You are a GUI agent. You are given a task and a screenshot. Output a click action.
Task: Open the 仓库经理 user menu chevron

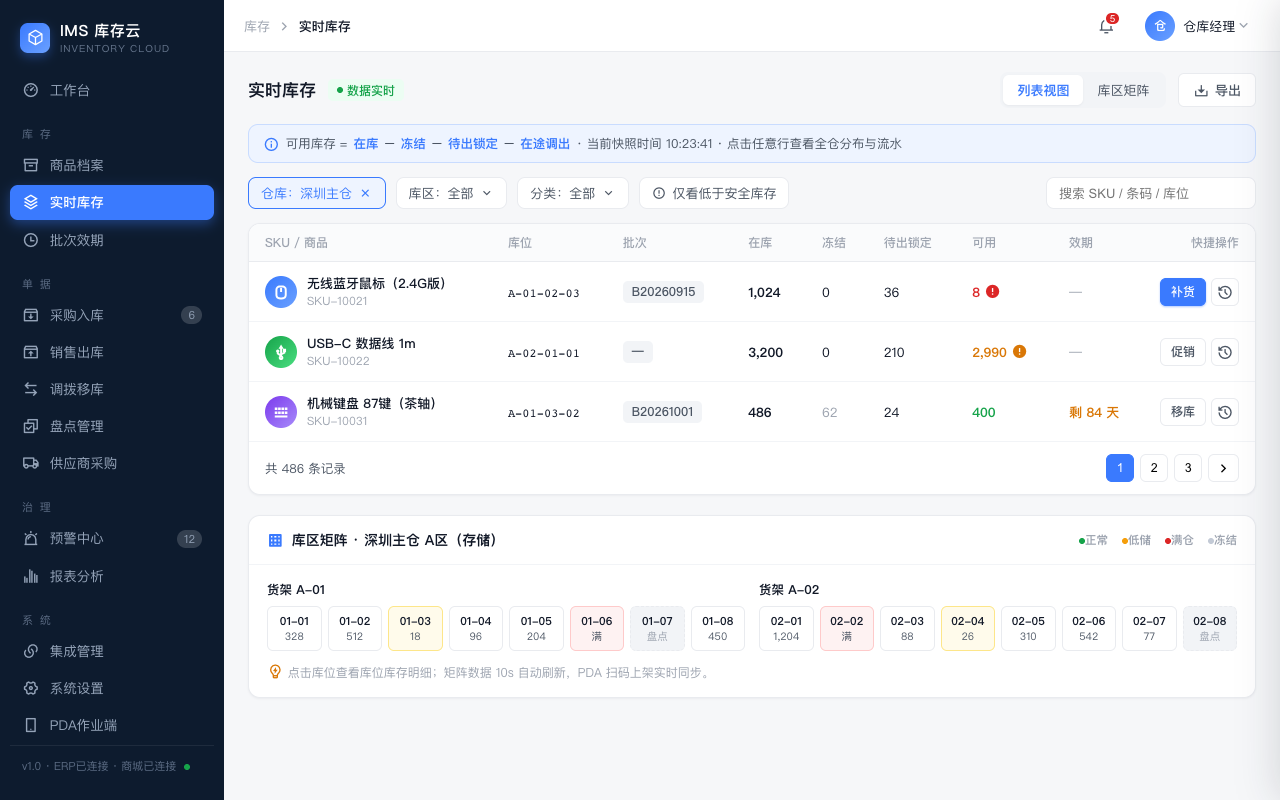point(1244,26)
